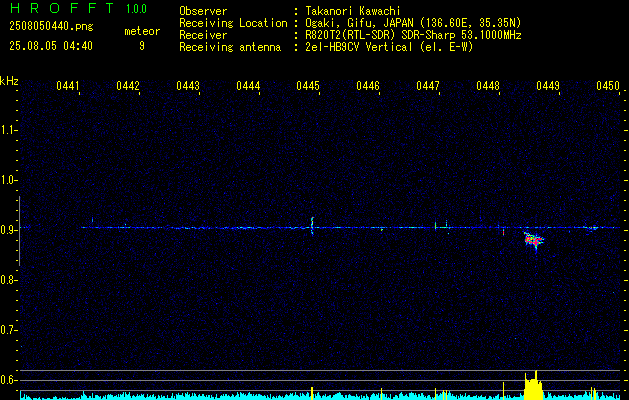
Task: Click the large red meteor echo near 0449
Action: (x=534, y=241)
